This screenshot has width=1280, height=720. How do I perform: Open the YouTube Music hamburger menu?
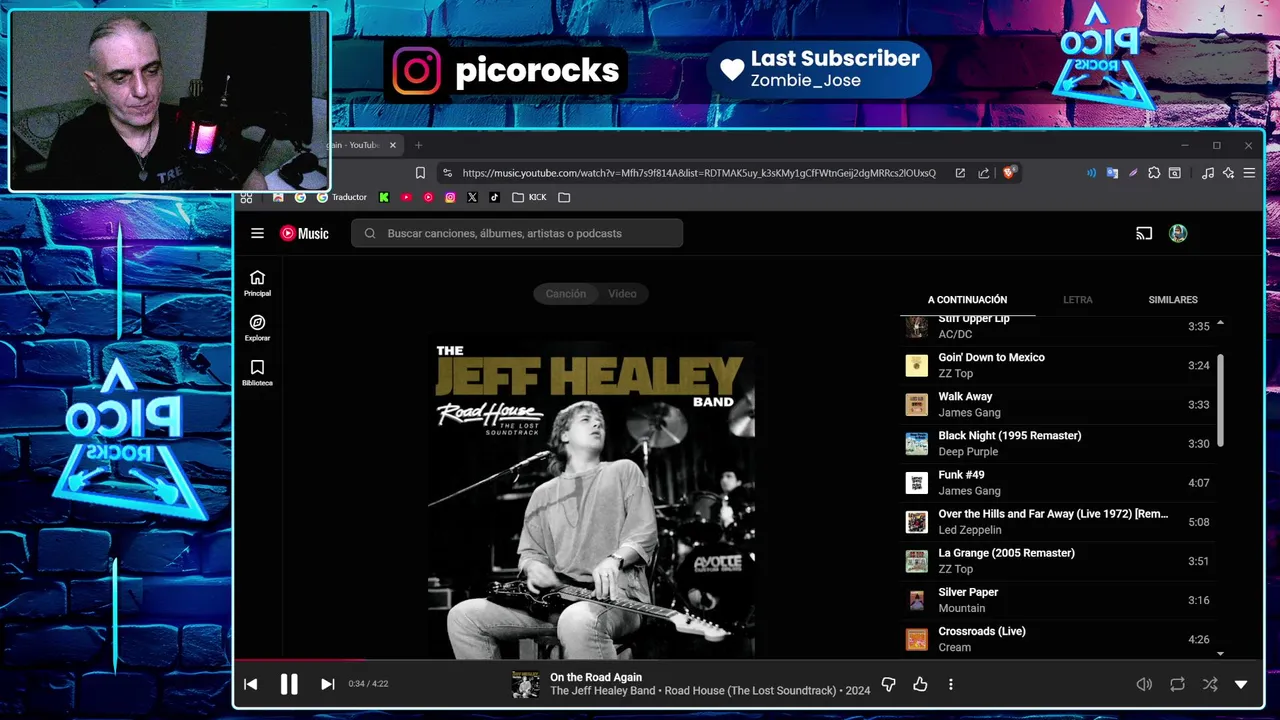tap(257, 233)
